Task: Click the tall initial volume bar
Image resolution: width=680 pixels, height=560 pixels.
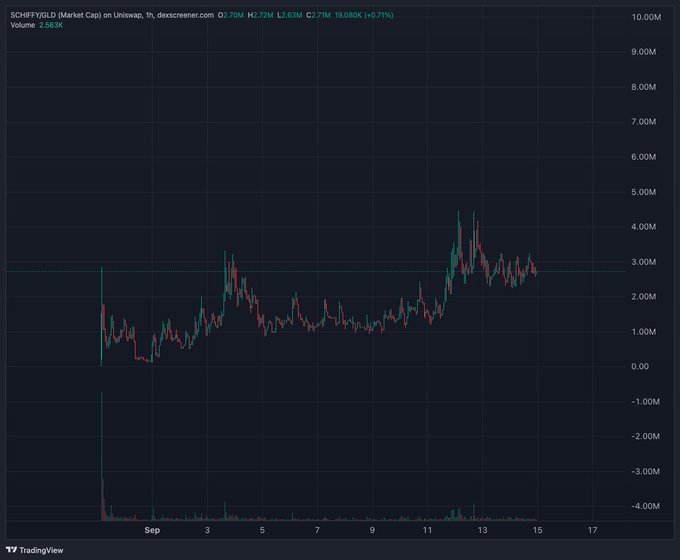Action: pyautogui.click(x=102, y=455)
